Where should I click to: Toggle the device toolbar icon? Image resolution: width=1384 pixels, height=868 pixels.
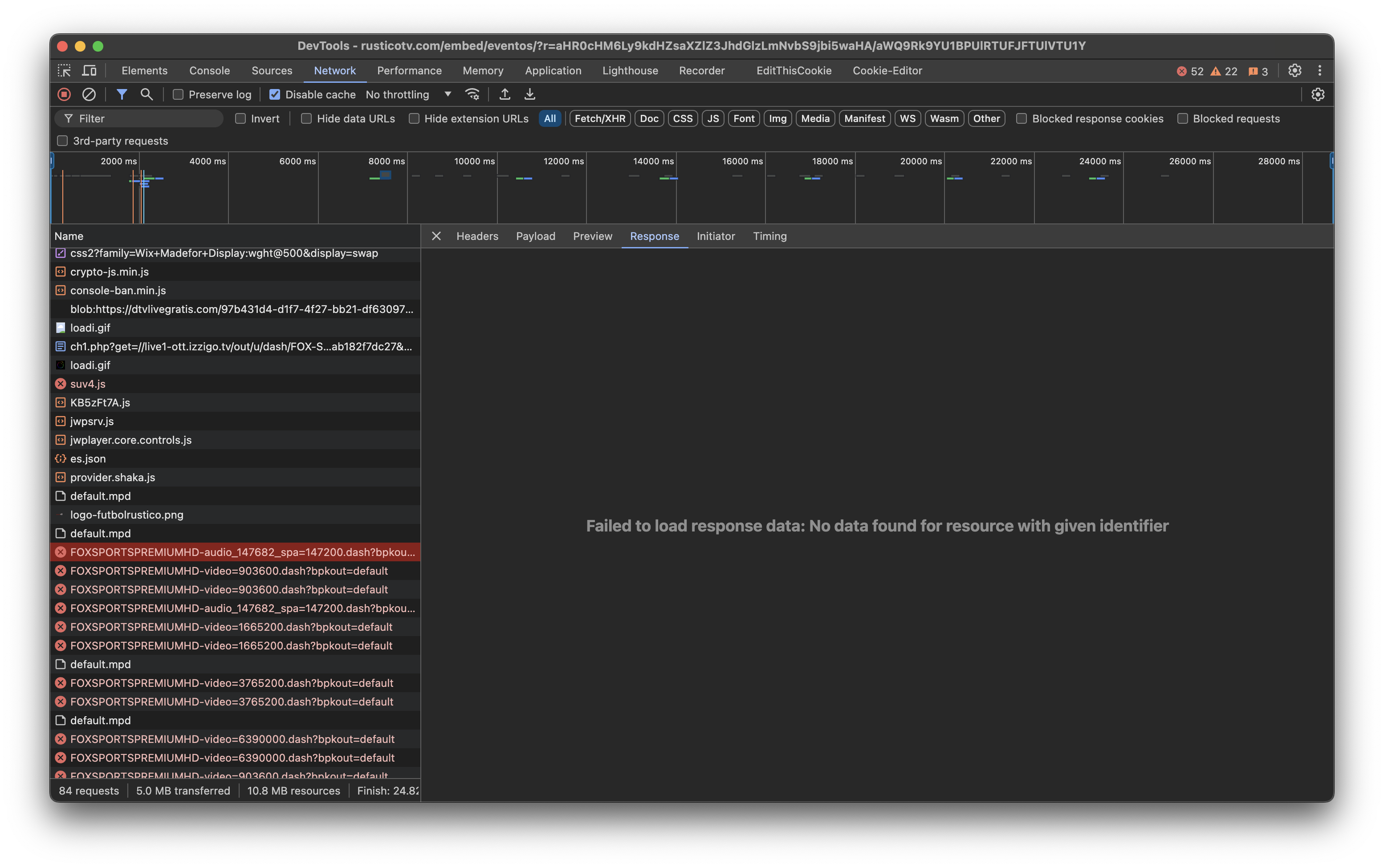(x=90, y=71)
